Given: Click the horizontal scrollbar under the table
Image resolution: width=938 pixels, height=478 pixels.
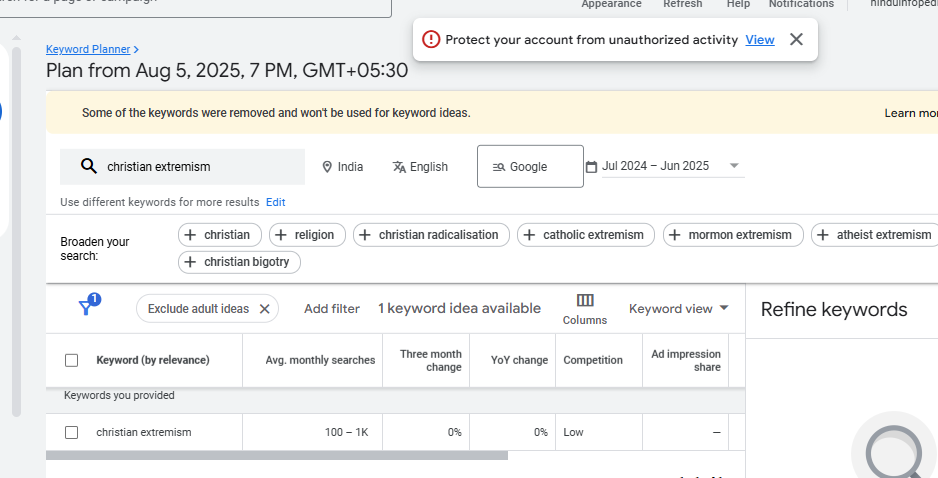Looking at the screenshot, I should click(x=277, y=456).
